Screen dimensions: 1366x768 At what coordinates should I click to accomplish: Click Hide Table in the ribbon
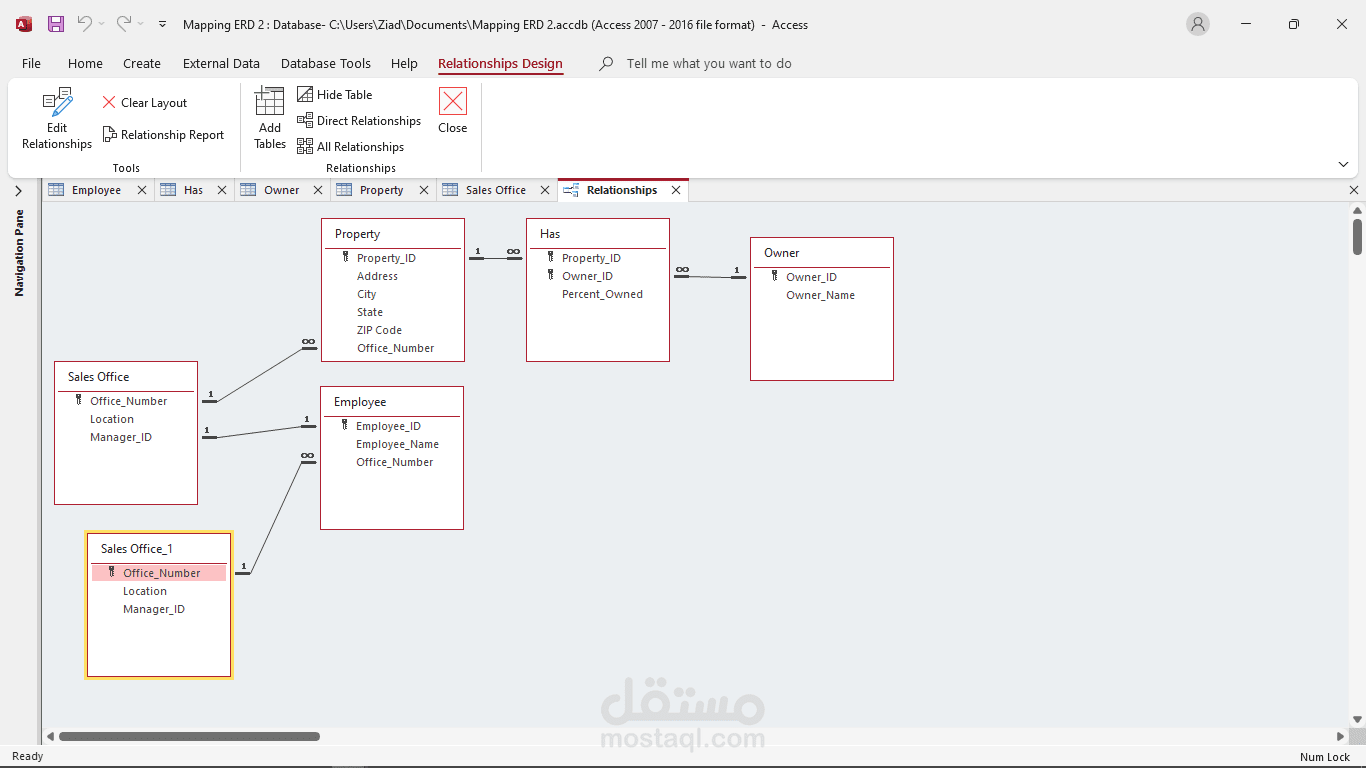tap(335, 95)
